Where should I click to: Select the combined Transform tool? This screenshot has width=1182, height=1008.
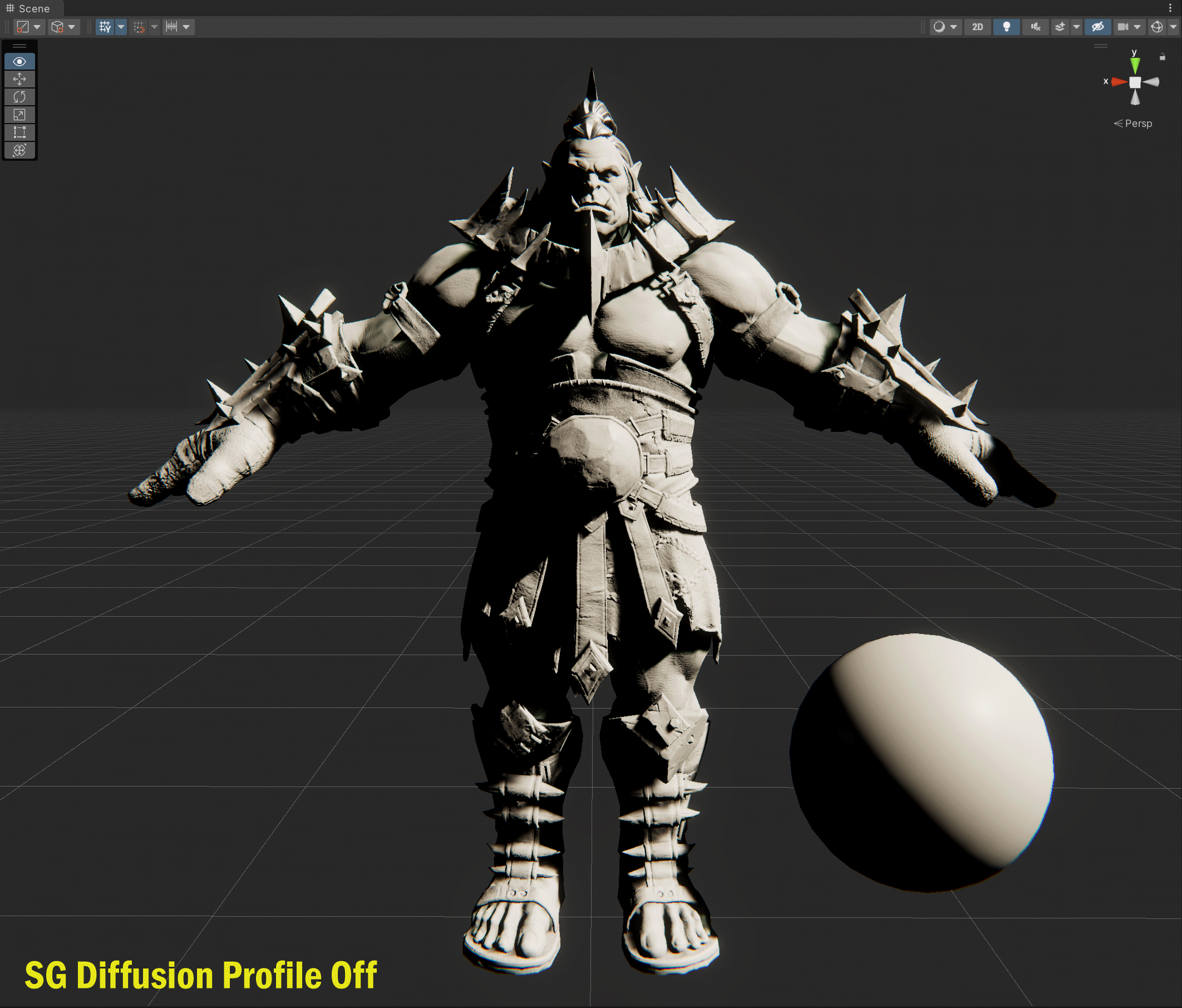click(19, 150)
